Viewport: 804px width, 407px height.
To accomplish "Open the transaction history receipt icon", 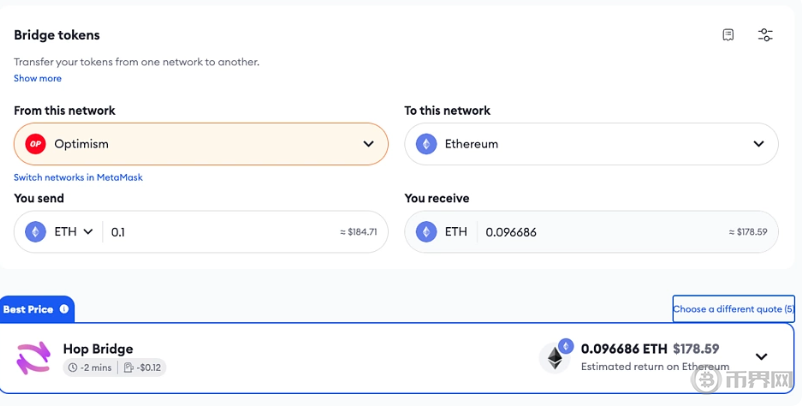I will (x=728, y=35).
